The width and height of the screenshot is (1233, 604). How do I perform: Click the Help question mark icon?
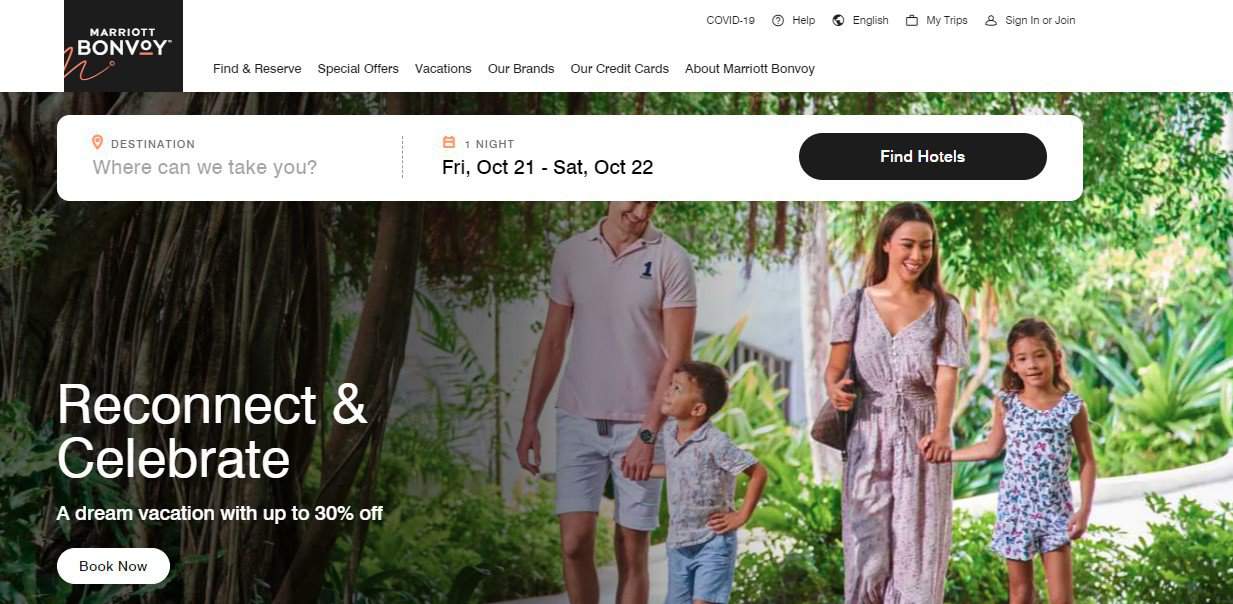(x=778, y=20)
